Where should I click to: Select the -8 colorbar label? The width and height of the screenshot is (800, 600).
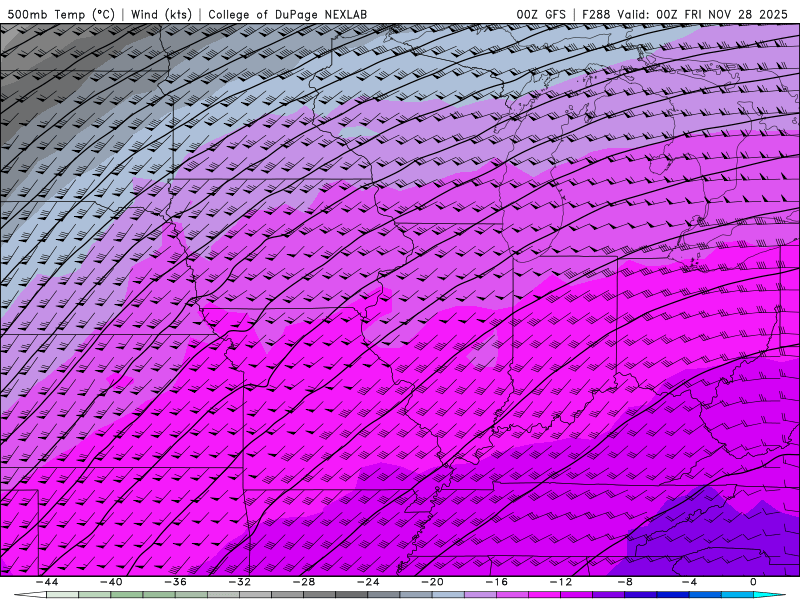625,582
